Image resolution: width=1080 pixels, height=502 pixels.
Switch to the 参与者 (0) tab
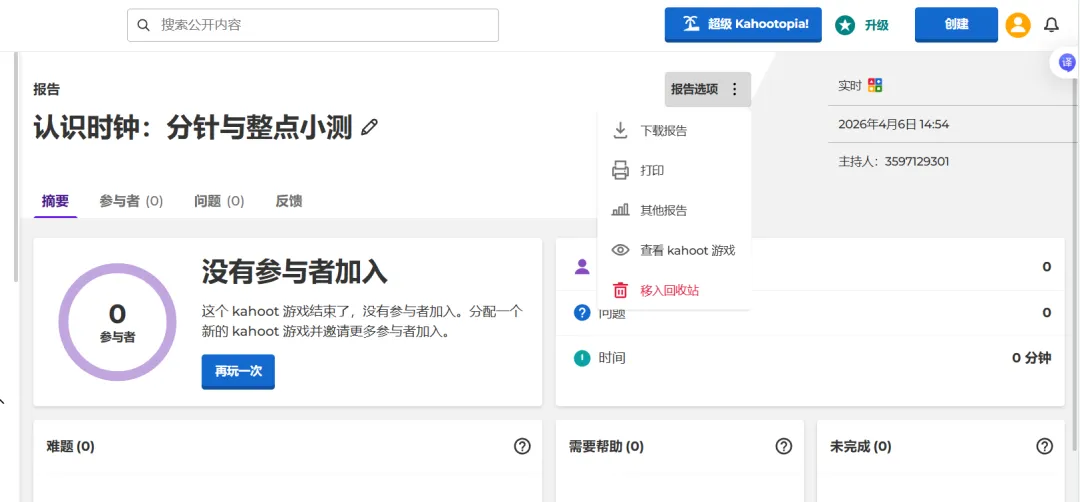[x=131, y=202]
